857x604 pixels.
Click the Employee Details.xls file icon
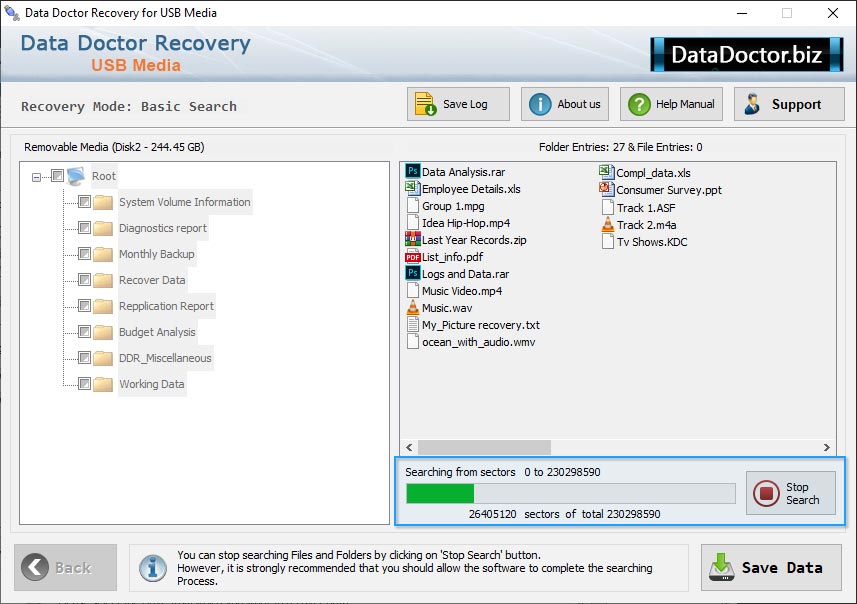[x=413, y=189]
